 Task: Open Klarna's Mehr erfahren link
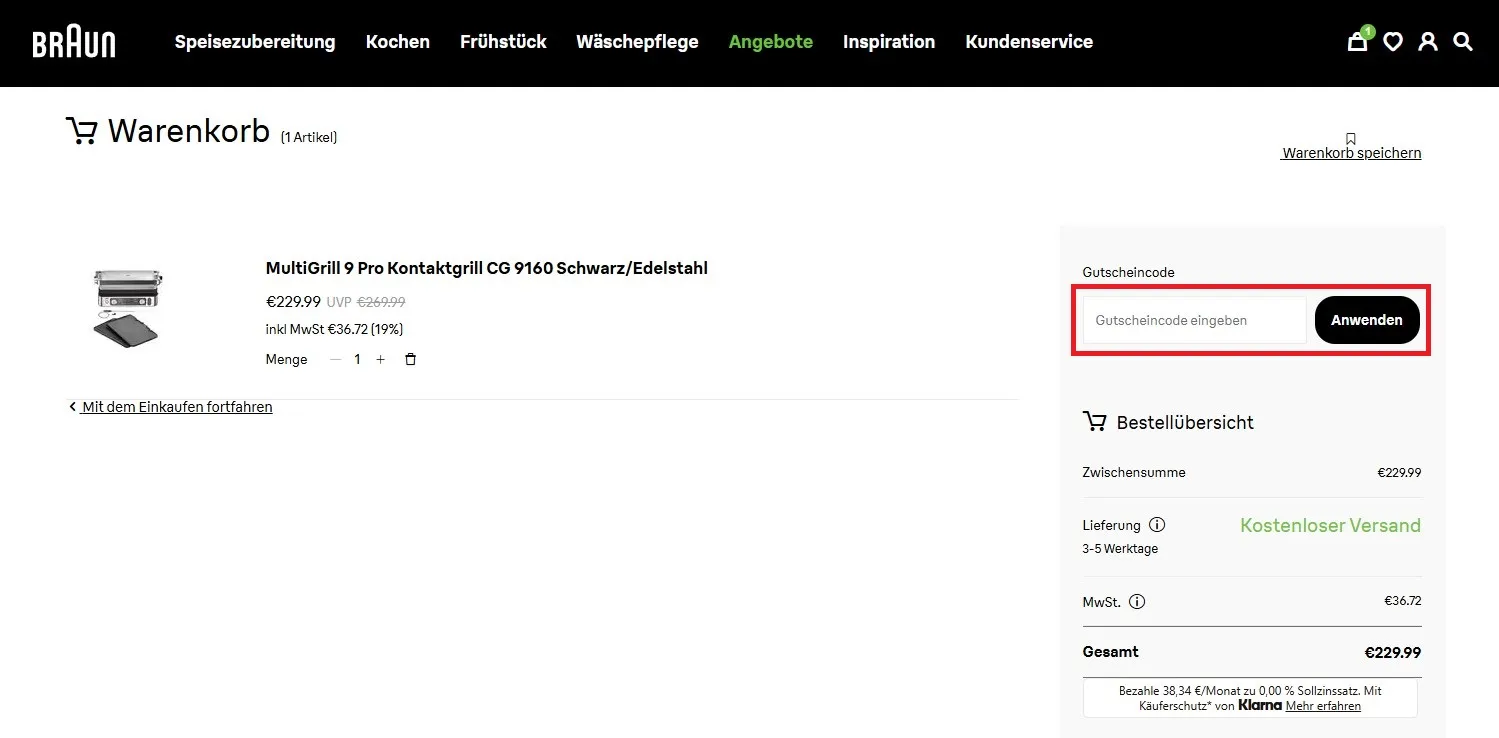(1322, 705)
